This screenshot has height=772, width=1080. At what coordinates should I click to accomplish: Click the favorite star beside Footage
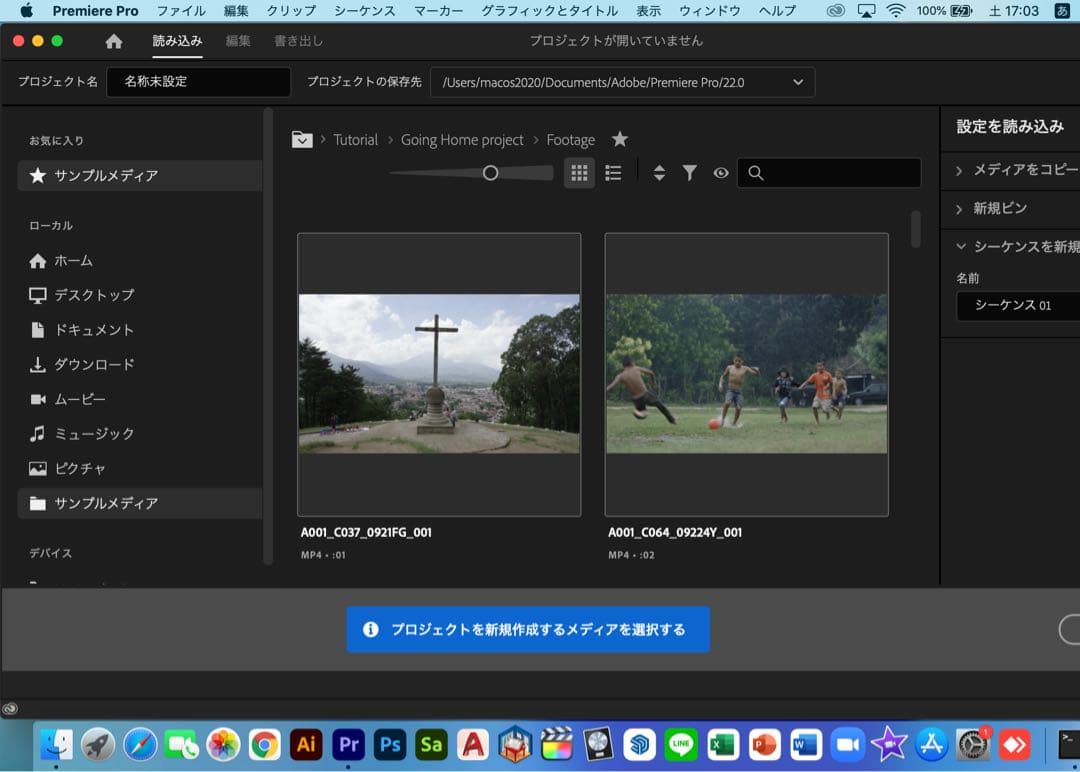[x=620, y=139]
